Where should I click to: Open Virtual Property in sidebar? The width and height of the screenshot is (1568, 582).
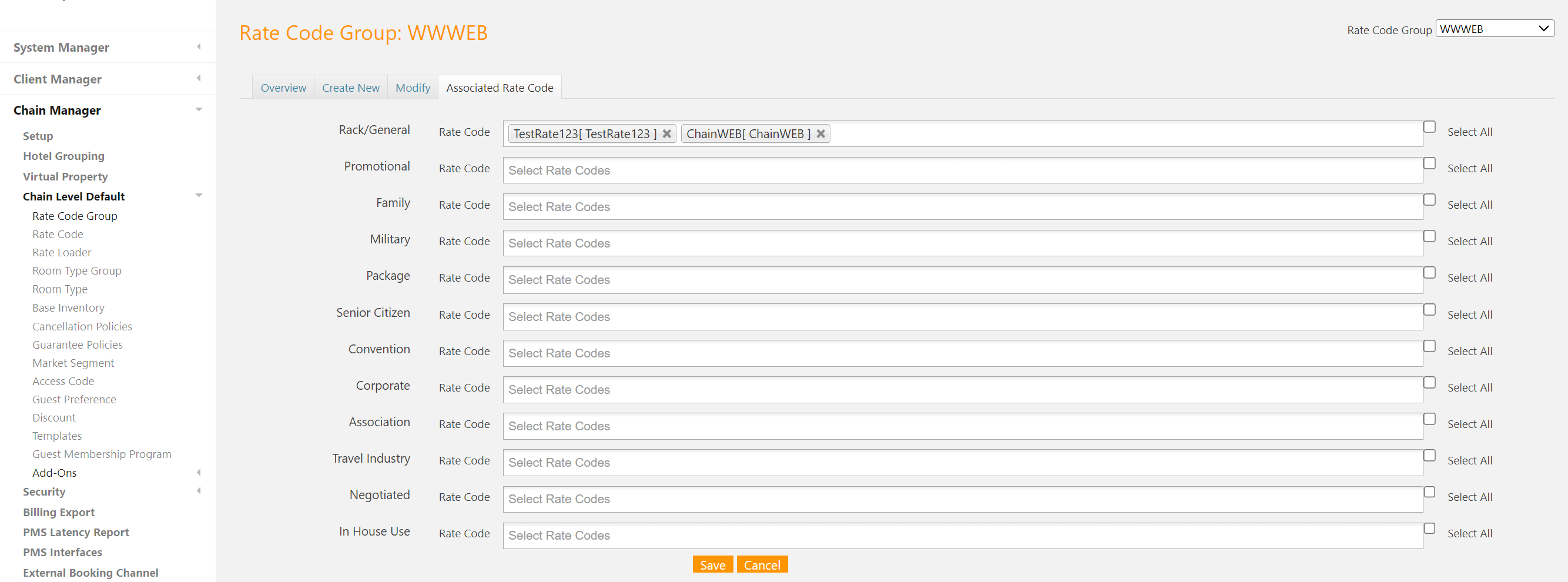click(65, 176)
